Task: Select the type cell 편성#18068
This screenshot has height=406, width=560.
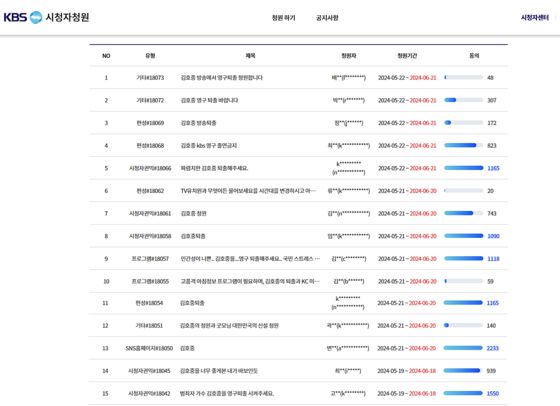Action: click(150, 146)
